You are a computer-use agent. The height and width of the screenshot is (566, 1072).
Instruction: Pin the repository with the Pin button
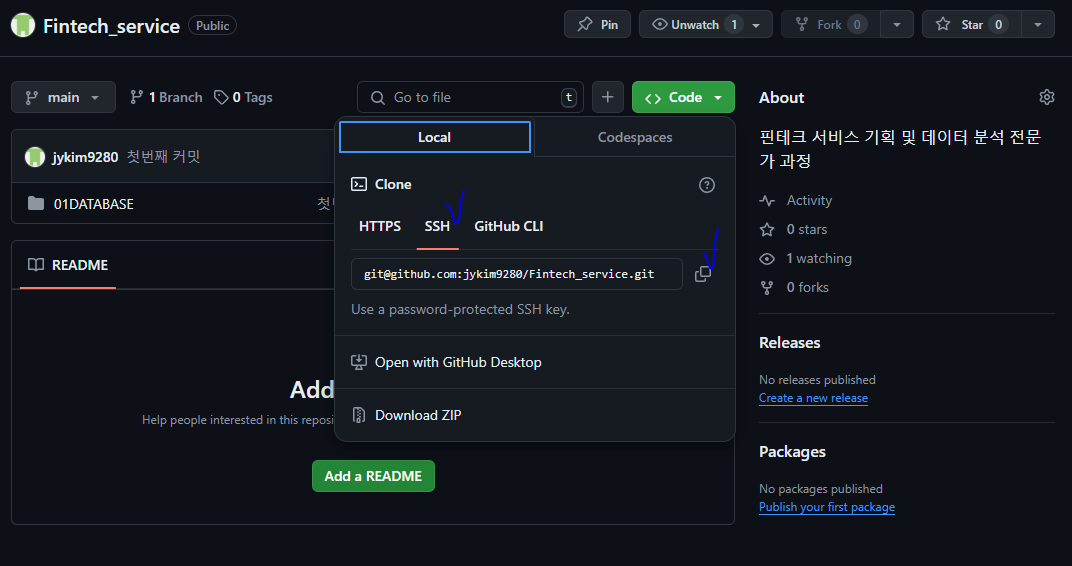pyautogui.click(x=597, y=25)
